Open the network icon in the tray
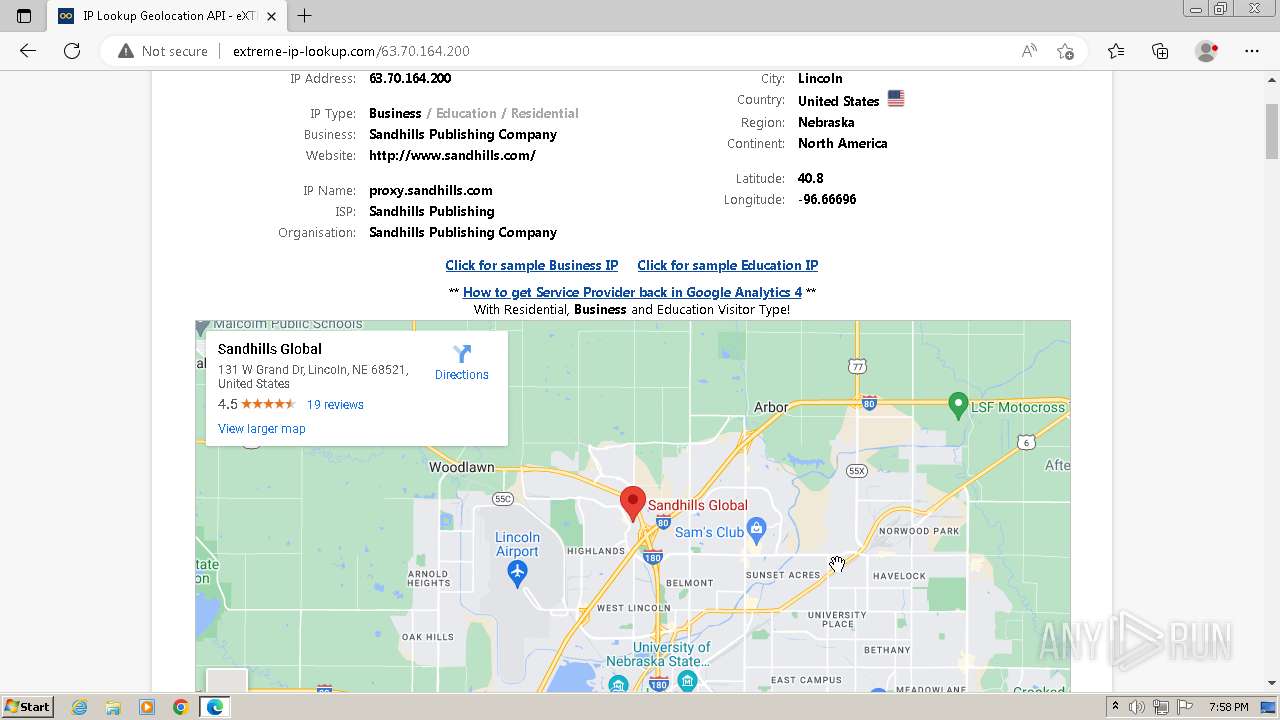 pos(1161,707)
